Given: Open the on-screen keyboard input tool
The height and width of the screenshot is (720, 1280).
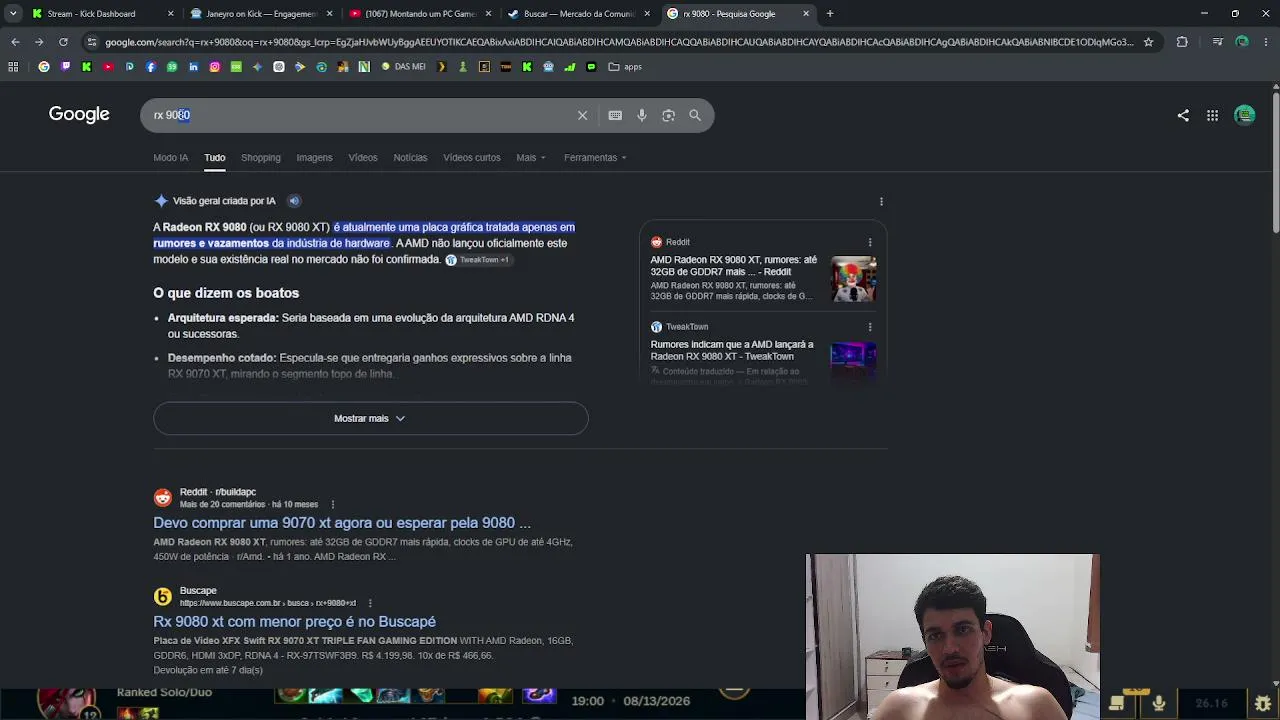Looking at the screenshot, I should [615, 115].
